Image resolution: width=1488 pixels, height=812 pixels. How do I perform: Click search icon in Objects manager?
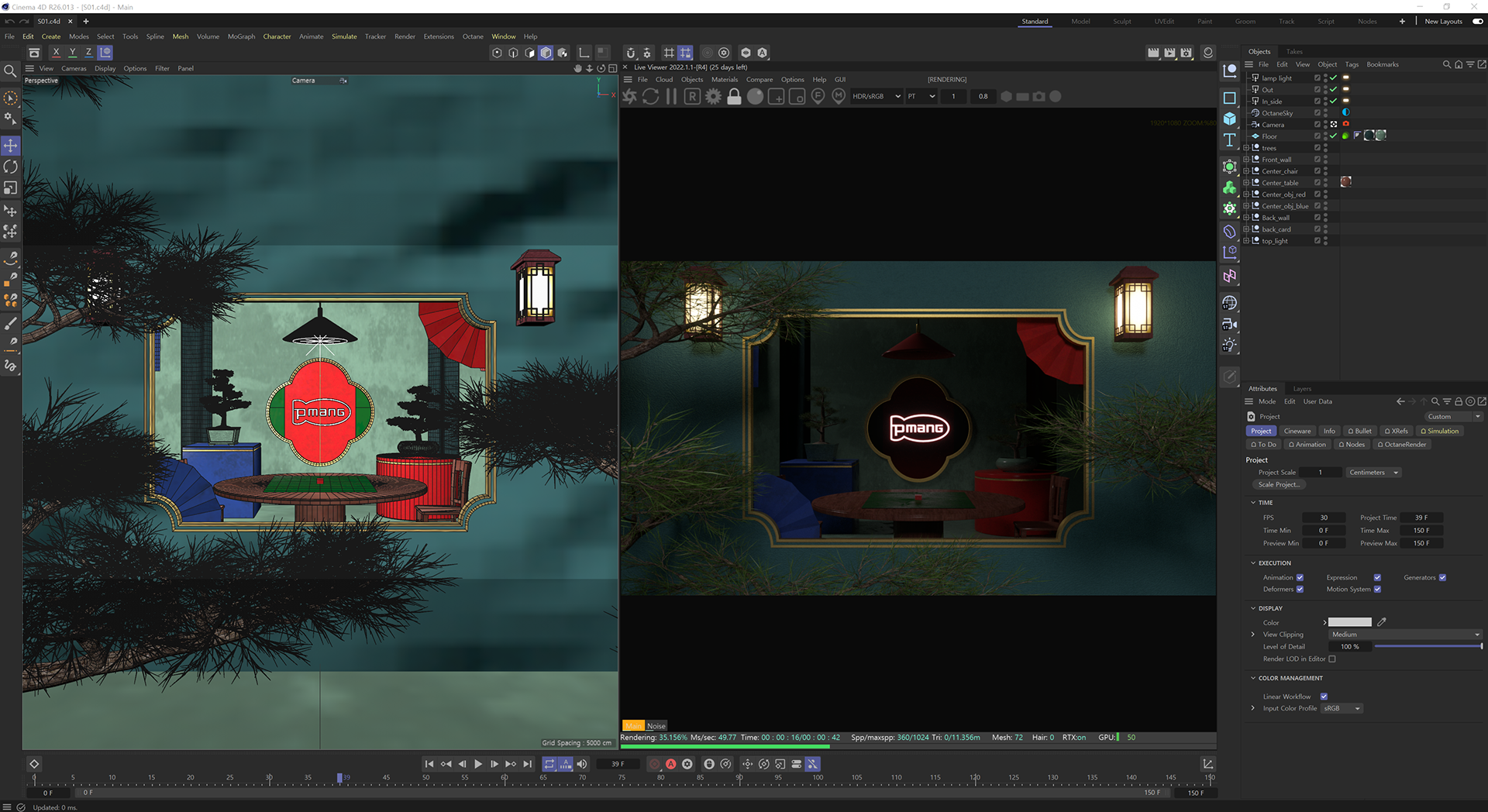click(x=1446, y=64)
